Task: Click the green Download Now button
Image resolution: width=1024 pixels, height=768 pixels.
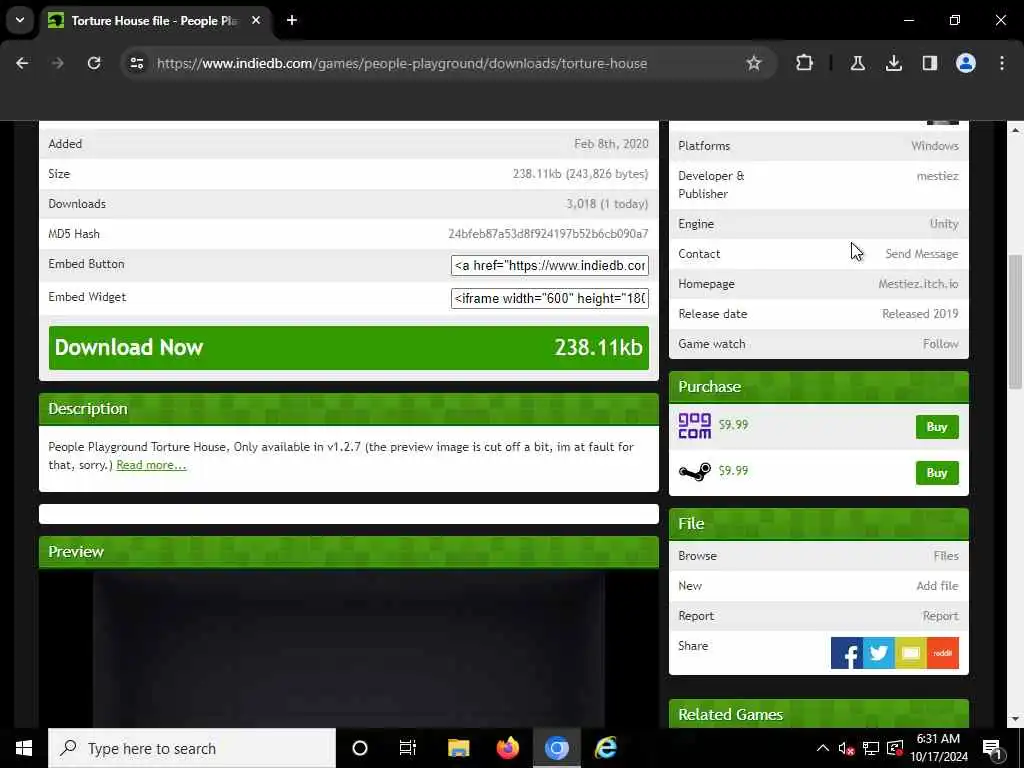Action: pos(349,347)
